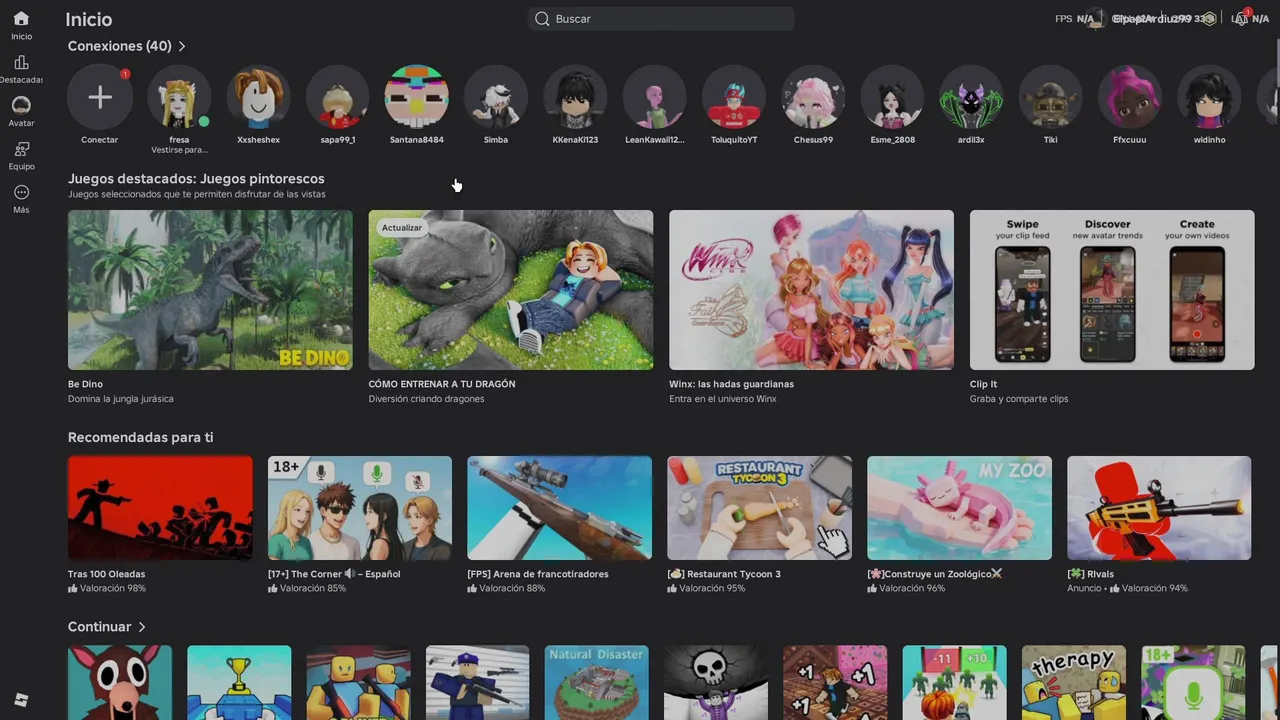Open Xxsheshex's friend avatar
1280x720 pixels.
point(258,97)
